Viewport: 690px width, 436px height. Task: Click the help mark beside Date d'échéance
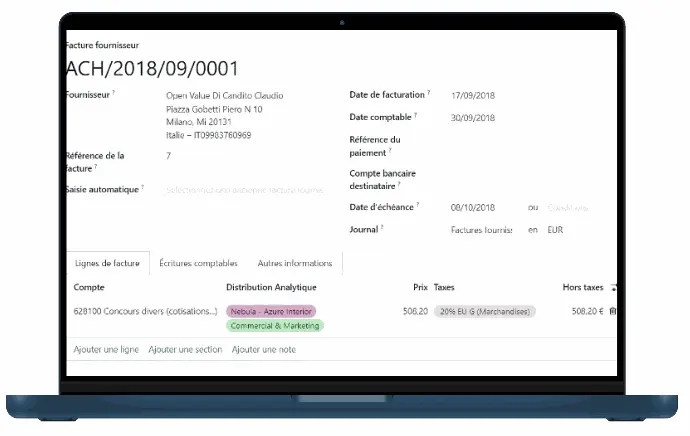click(x=417, y=205)
